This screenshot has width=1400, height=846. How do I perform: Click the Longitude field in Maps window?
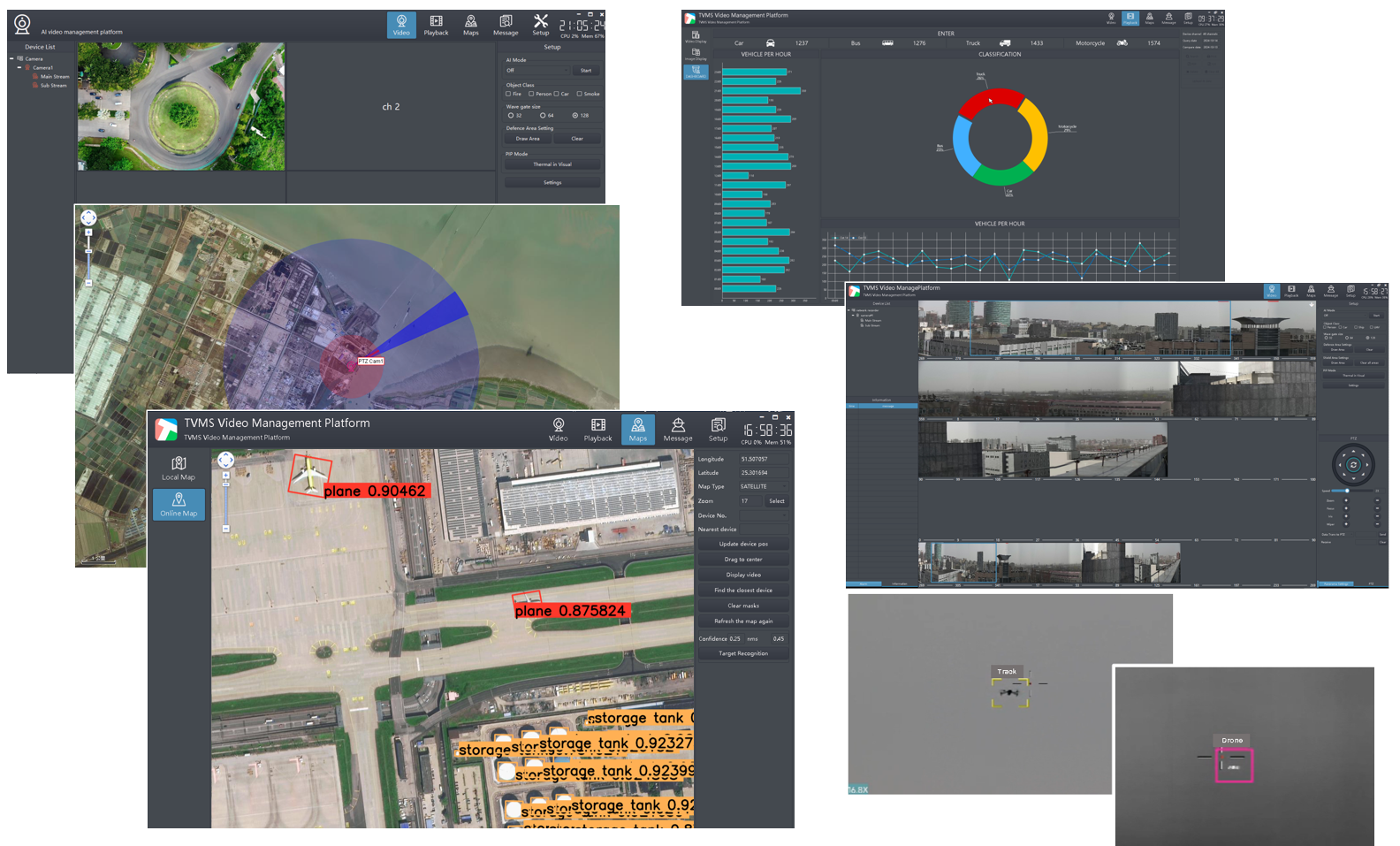click(764, 459)
